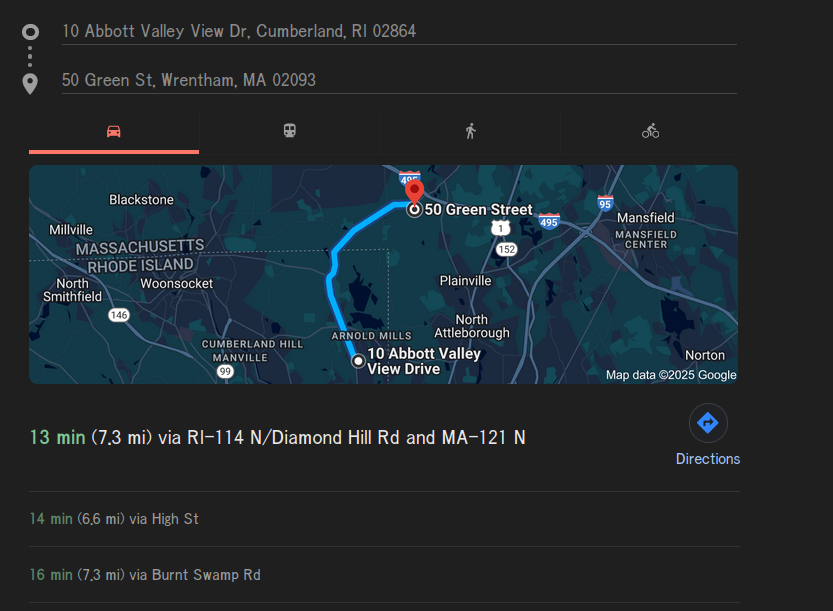Click the US Route 1 shield on the map
Screen dimensions: 833x611
[500, 228]
